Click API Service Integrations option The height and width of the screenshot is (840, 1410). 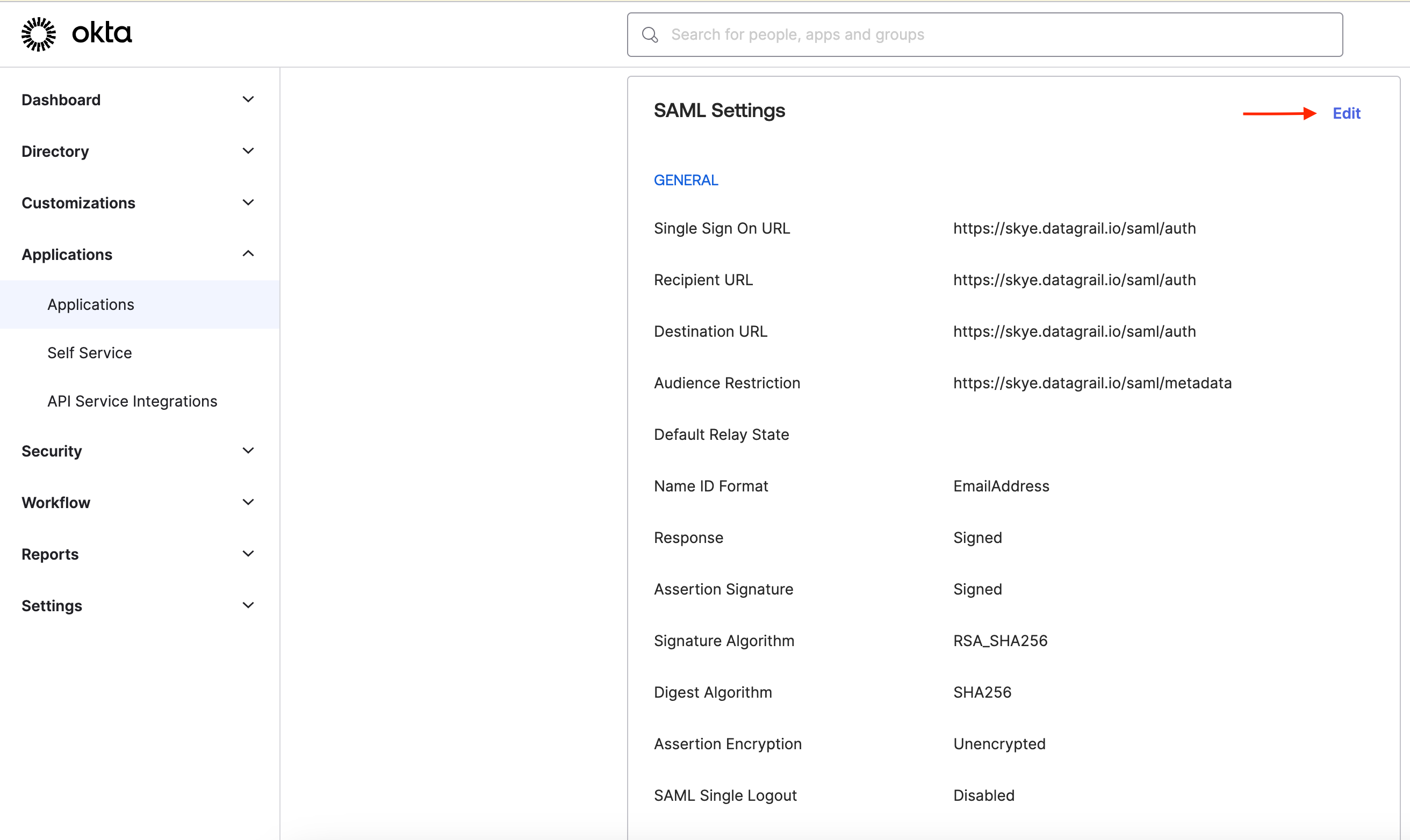132,401
